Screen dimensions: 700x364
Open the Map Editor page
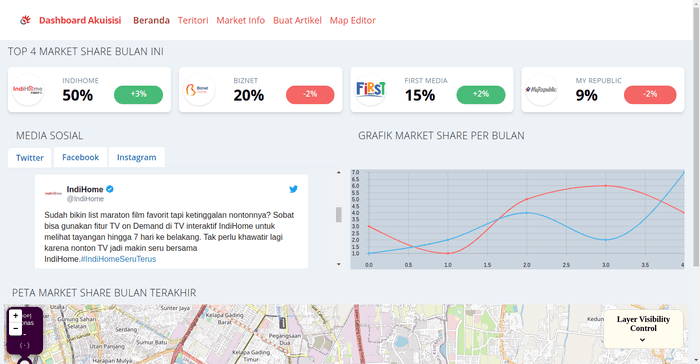tap(353, 20)
